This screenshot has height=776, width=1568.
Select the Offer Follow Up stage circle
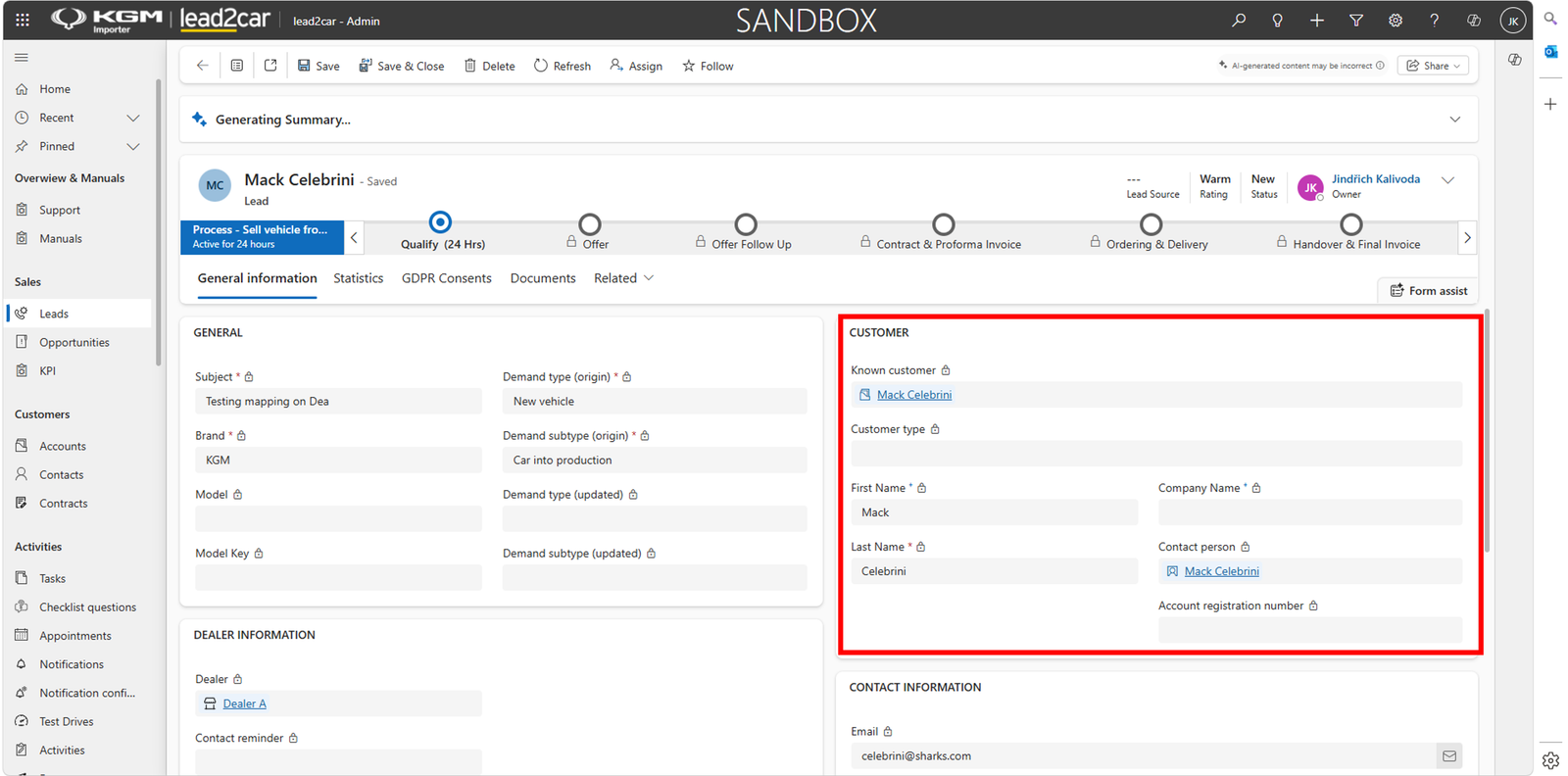click(x=746, y=224)
